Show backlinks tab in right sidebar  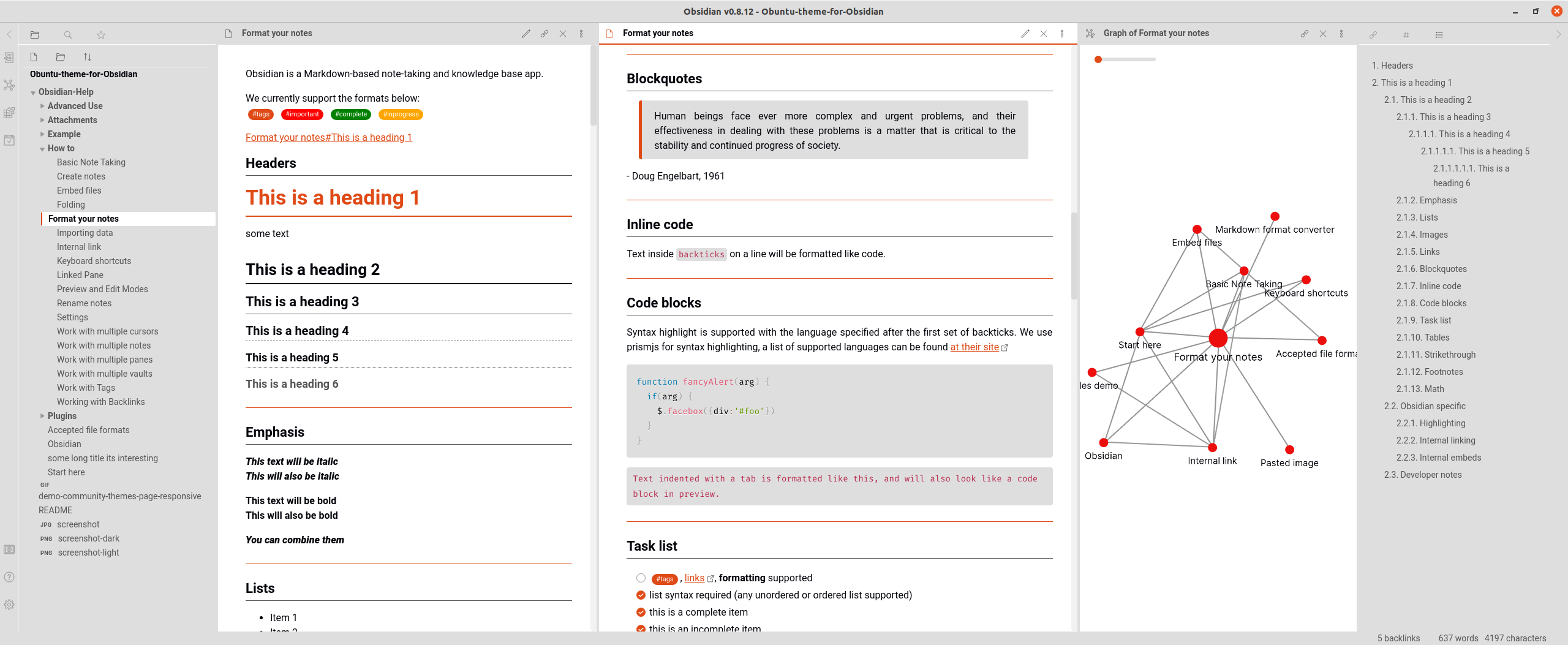[x=1373, y=35]
